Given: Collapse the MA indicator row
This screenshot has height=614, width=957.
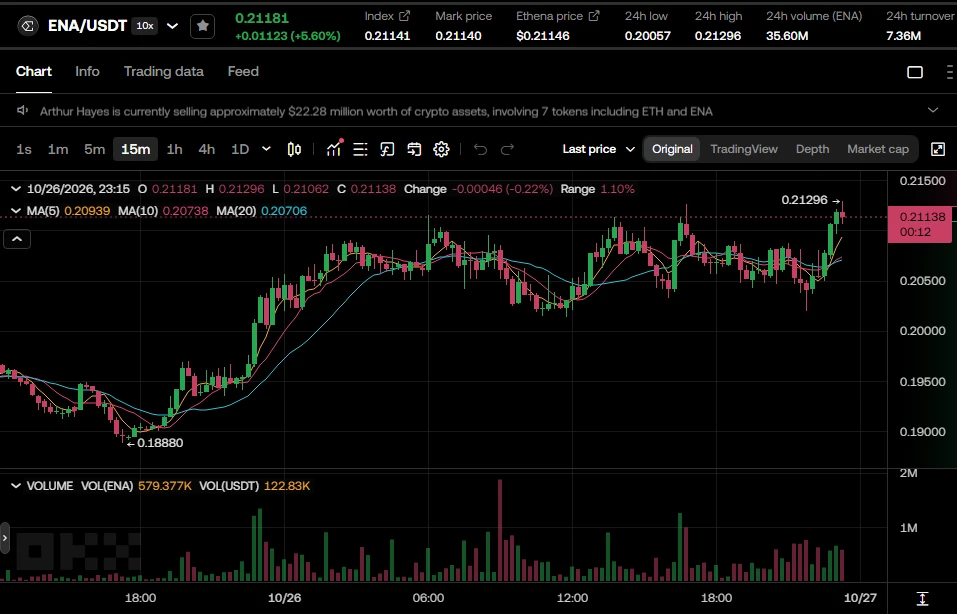Looking at the screenshot, I should [x=16, y=211].
